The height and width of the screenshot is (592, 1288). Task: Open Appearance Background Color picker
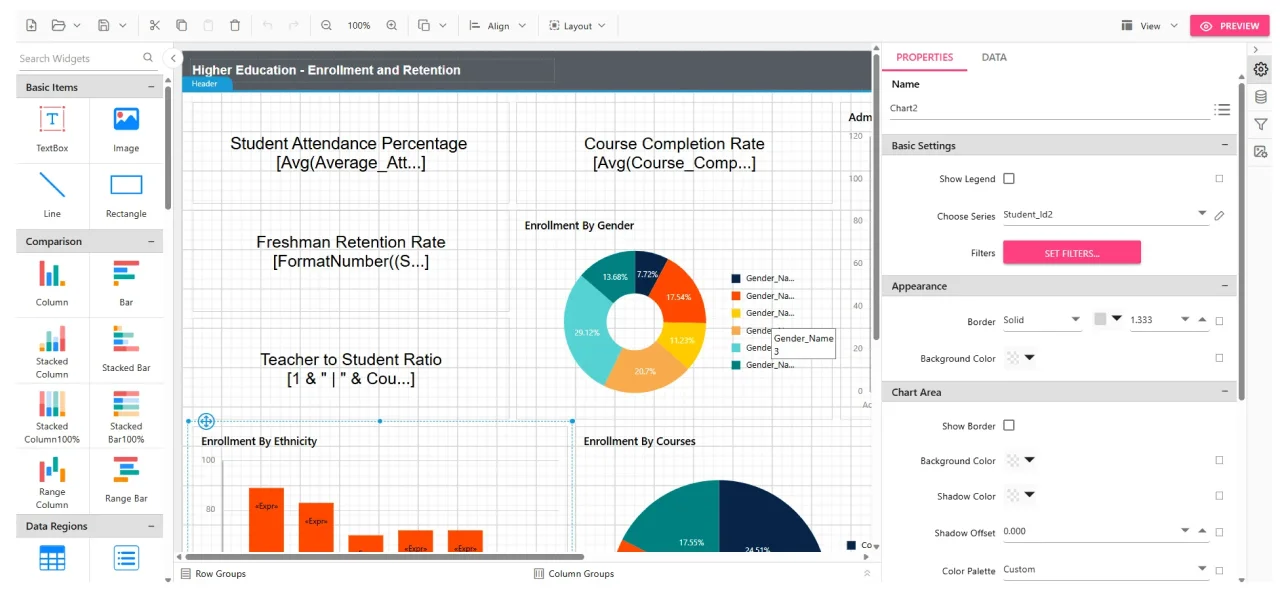tap(1020, 357)
